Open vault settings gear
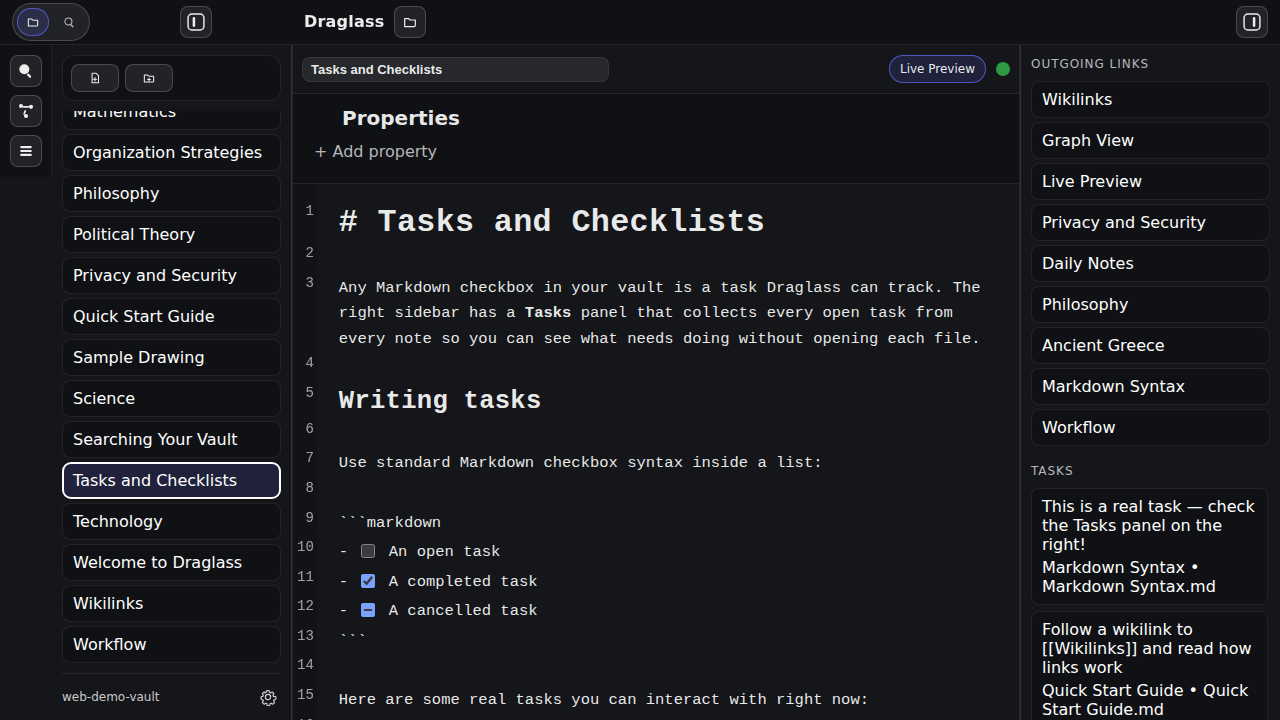This screenshot has height=720, width=1280. point(268,698)
